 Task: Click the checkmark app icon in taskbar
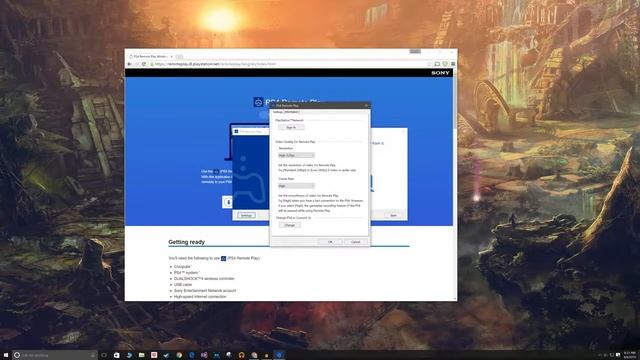tap(166, 355)
